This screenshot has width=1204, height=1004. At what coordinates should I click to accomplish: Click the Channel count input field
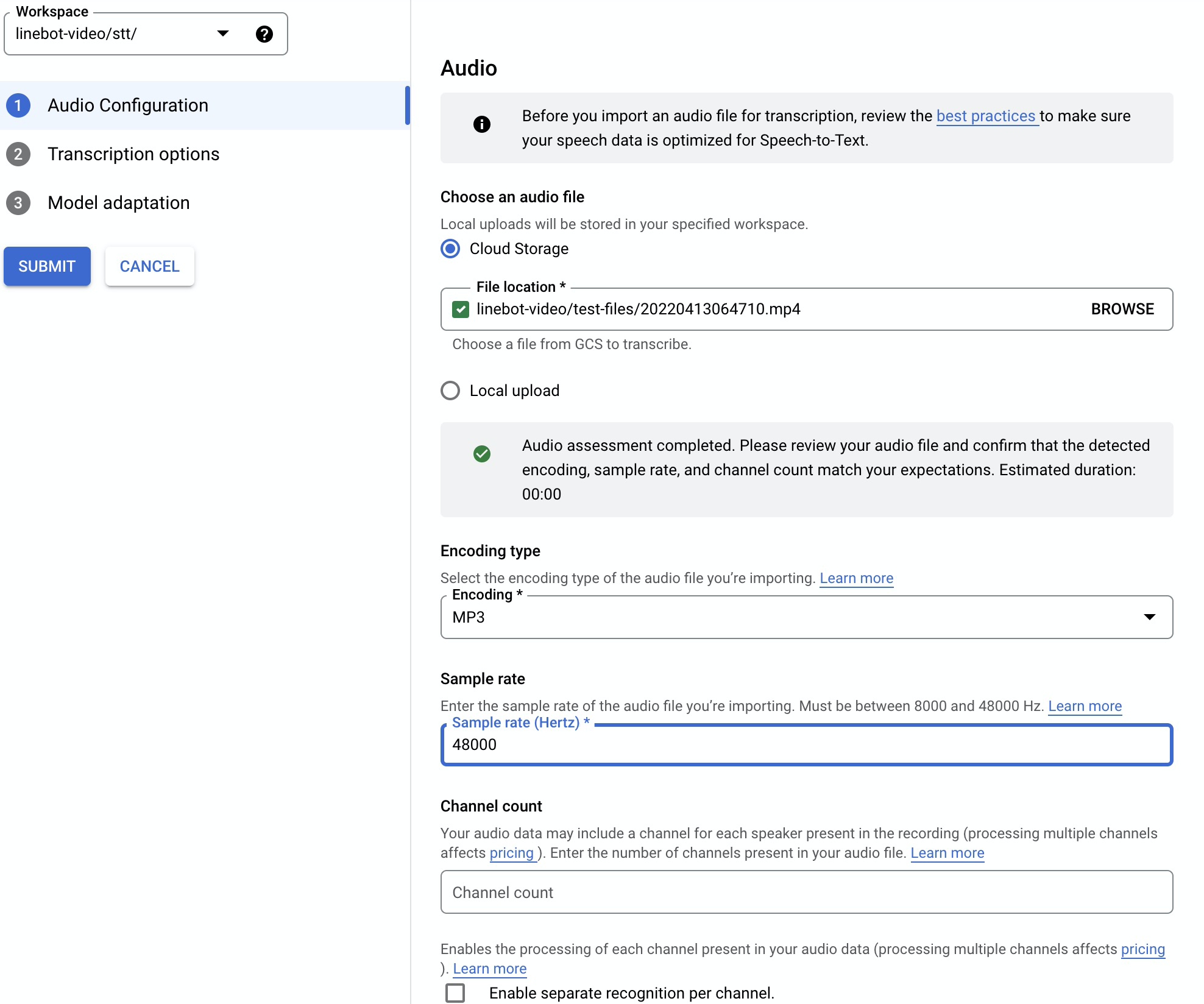tap(807, 892)
